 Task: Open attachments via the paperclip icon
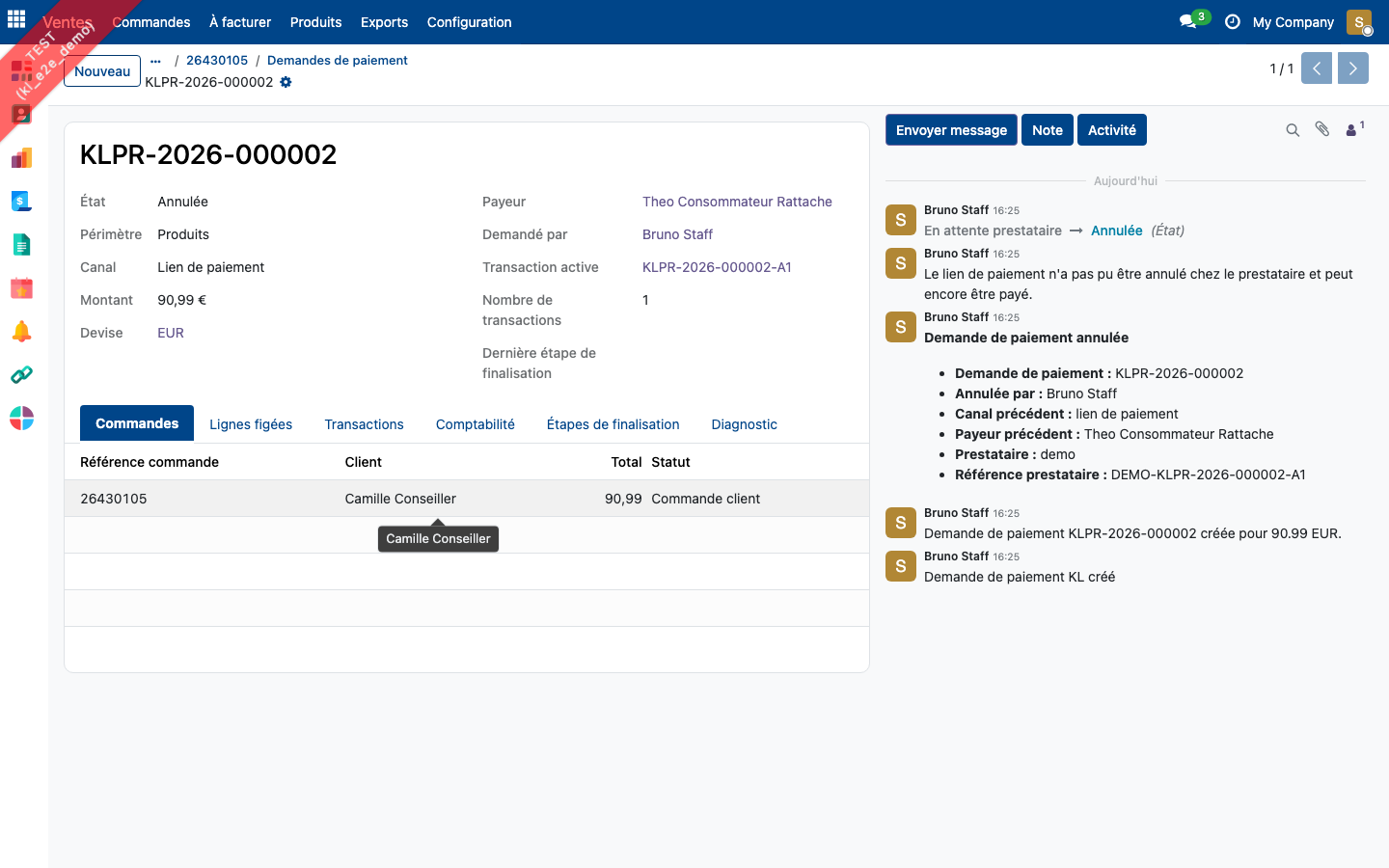coord(1322,129)
